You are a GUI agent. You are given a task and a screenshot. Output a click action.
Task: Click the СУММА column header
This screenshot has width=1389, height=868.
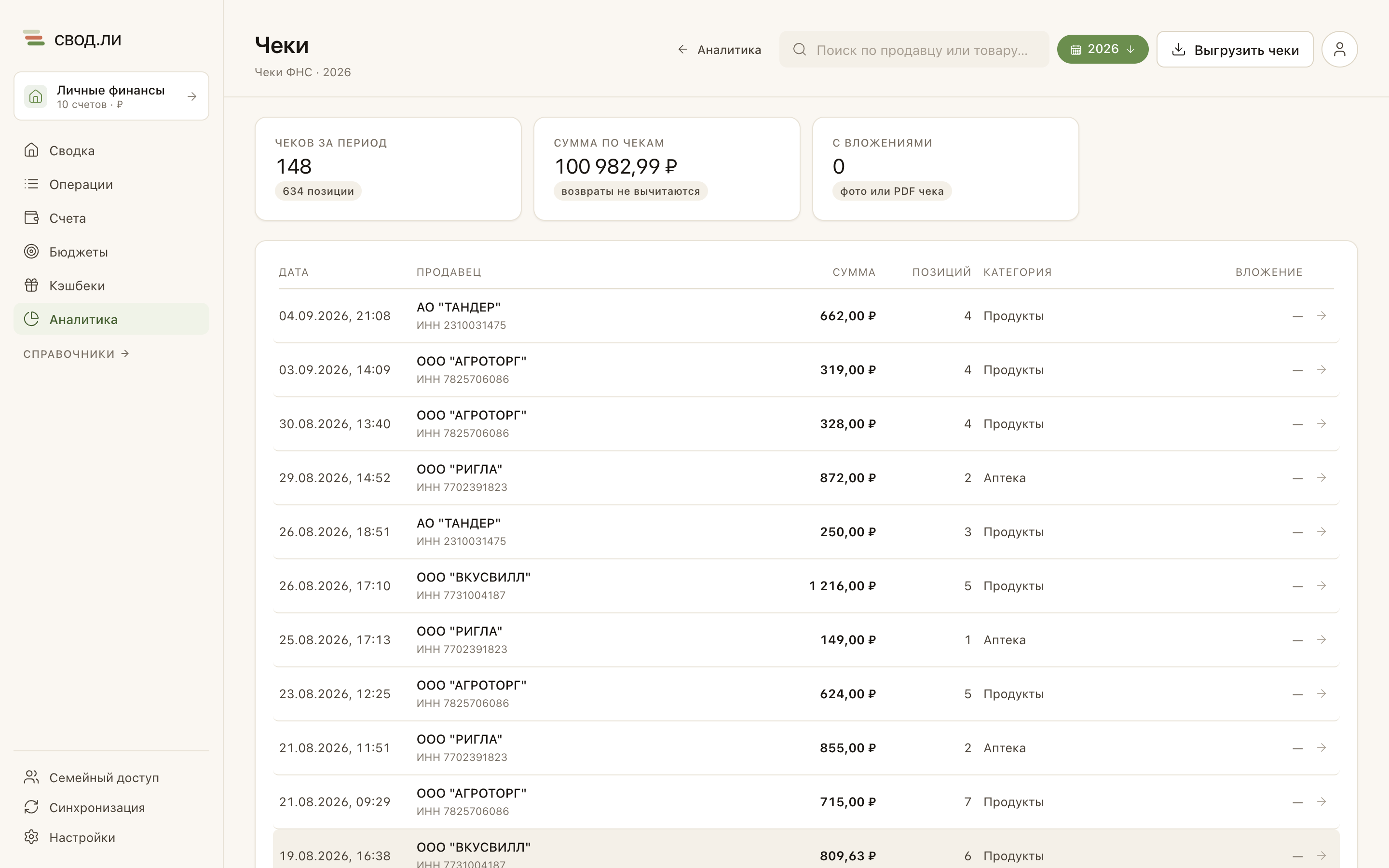point(854,272)
